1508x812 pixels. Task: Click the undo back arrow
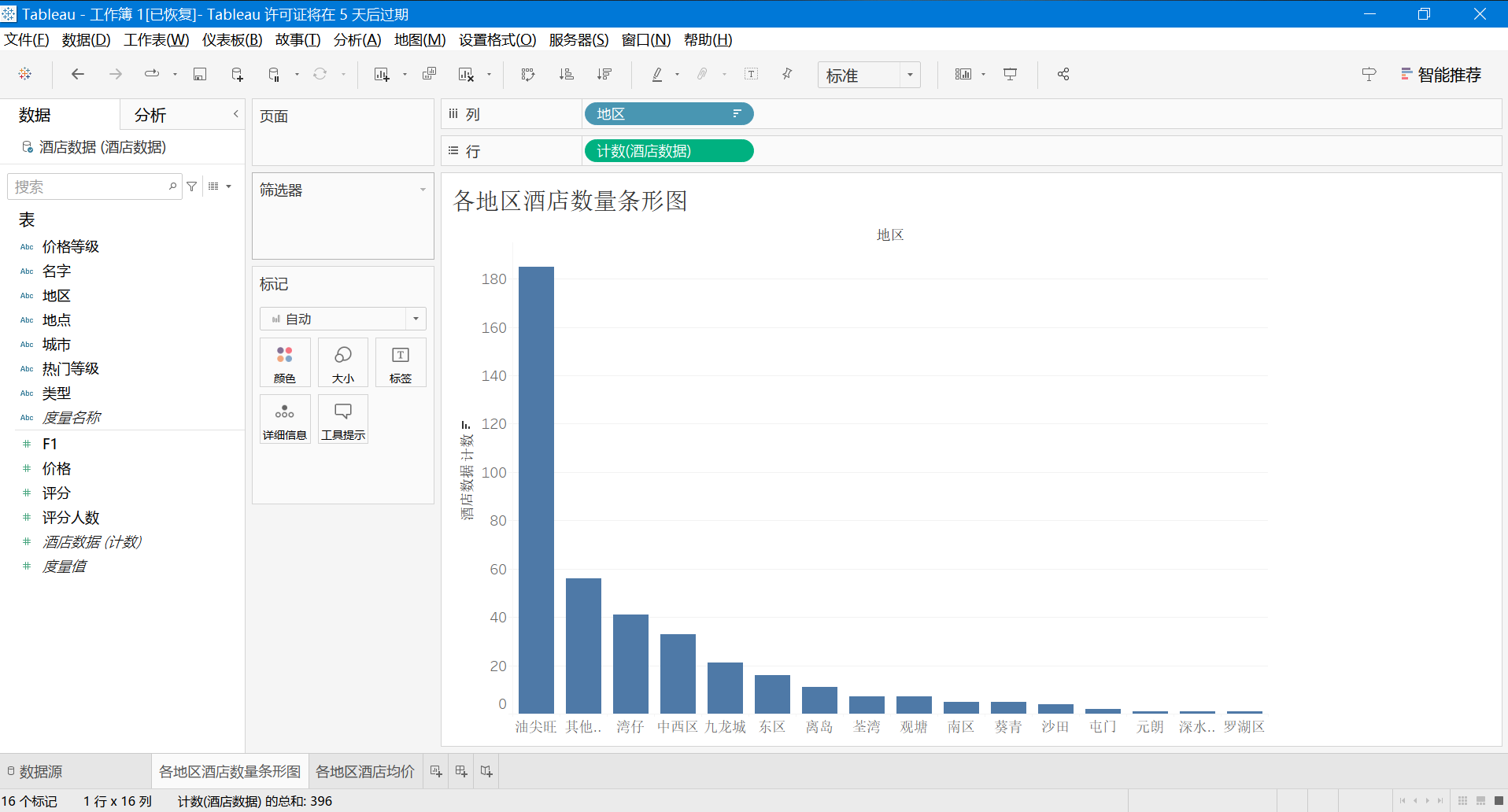pos(77,74)
